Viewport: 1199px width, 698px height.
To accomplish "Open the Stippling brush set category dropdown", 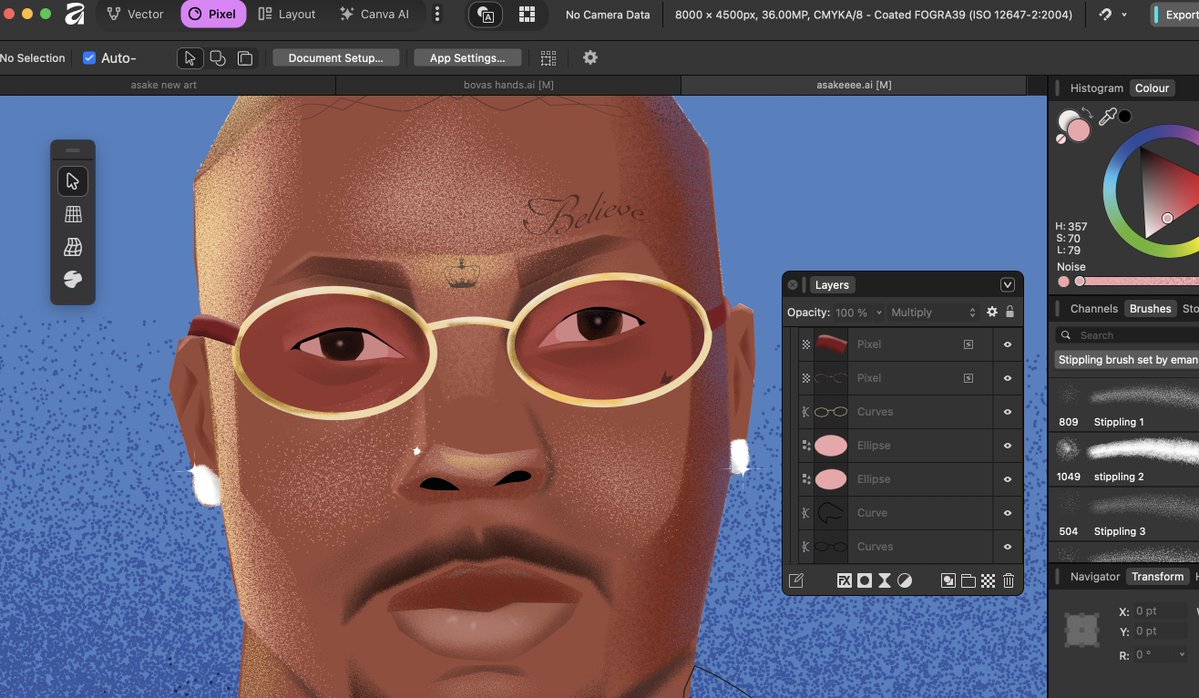I will click(x=1127, y=359).
